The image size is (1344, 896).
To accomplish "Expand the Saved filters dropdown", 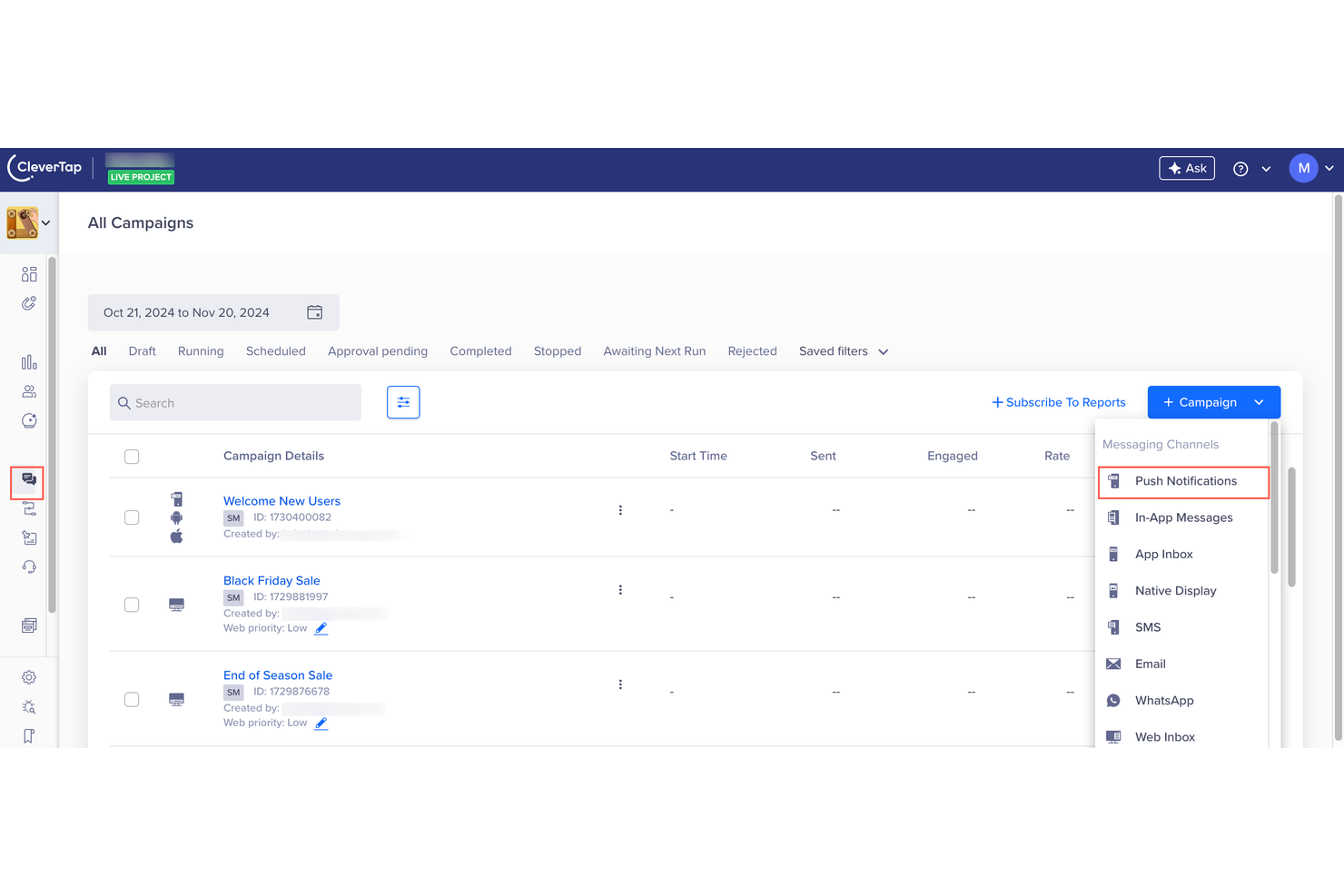I will pyautogui.click(x=842, y=350).
